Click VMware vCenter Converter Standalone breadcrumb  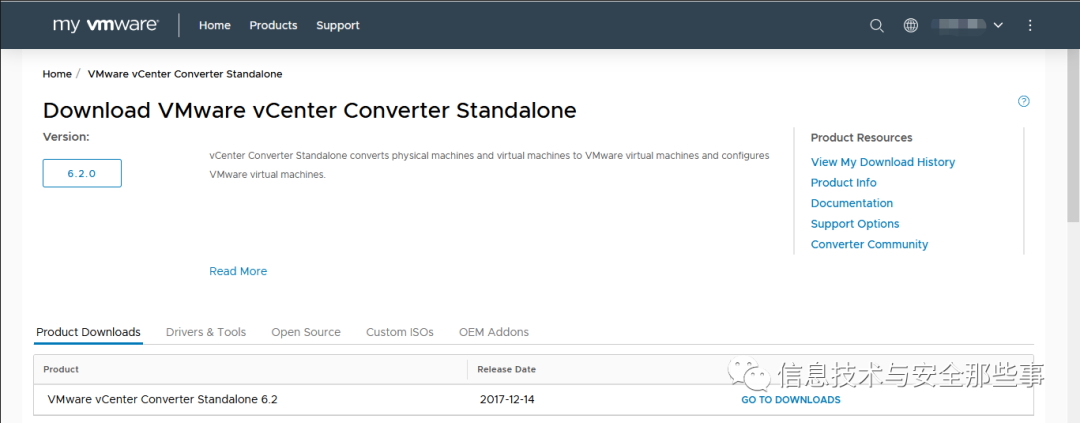[x=185, y=74]
